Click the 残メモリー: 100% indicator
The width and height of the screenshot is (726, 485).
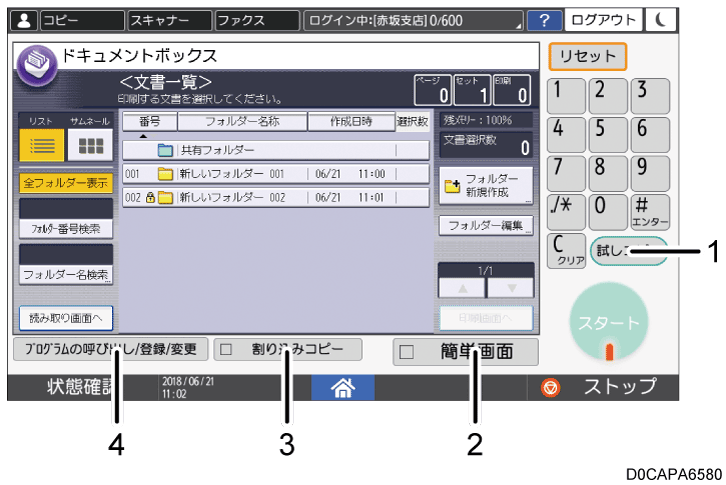tap(486, 120)
